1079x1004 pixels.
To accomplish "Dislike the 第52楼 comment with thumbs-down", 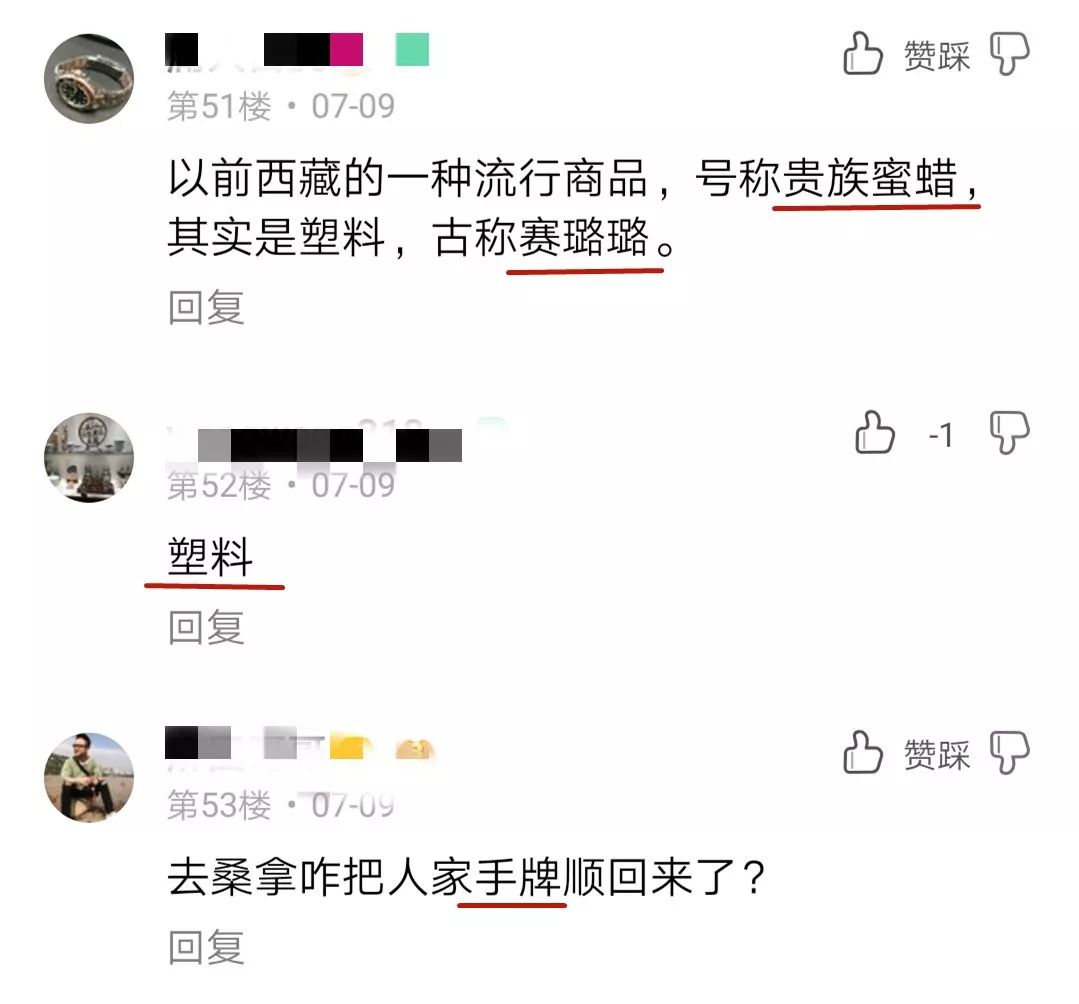I will 1009,433.
